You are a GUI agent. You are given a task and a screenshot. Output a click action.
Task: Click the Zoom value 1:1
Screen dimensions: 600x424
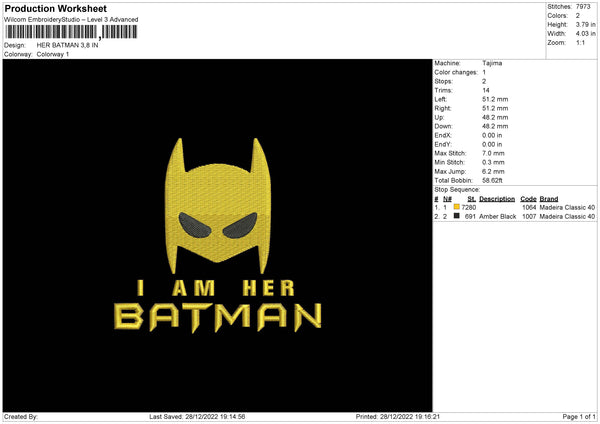580,43
